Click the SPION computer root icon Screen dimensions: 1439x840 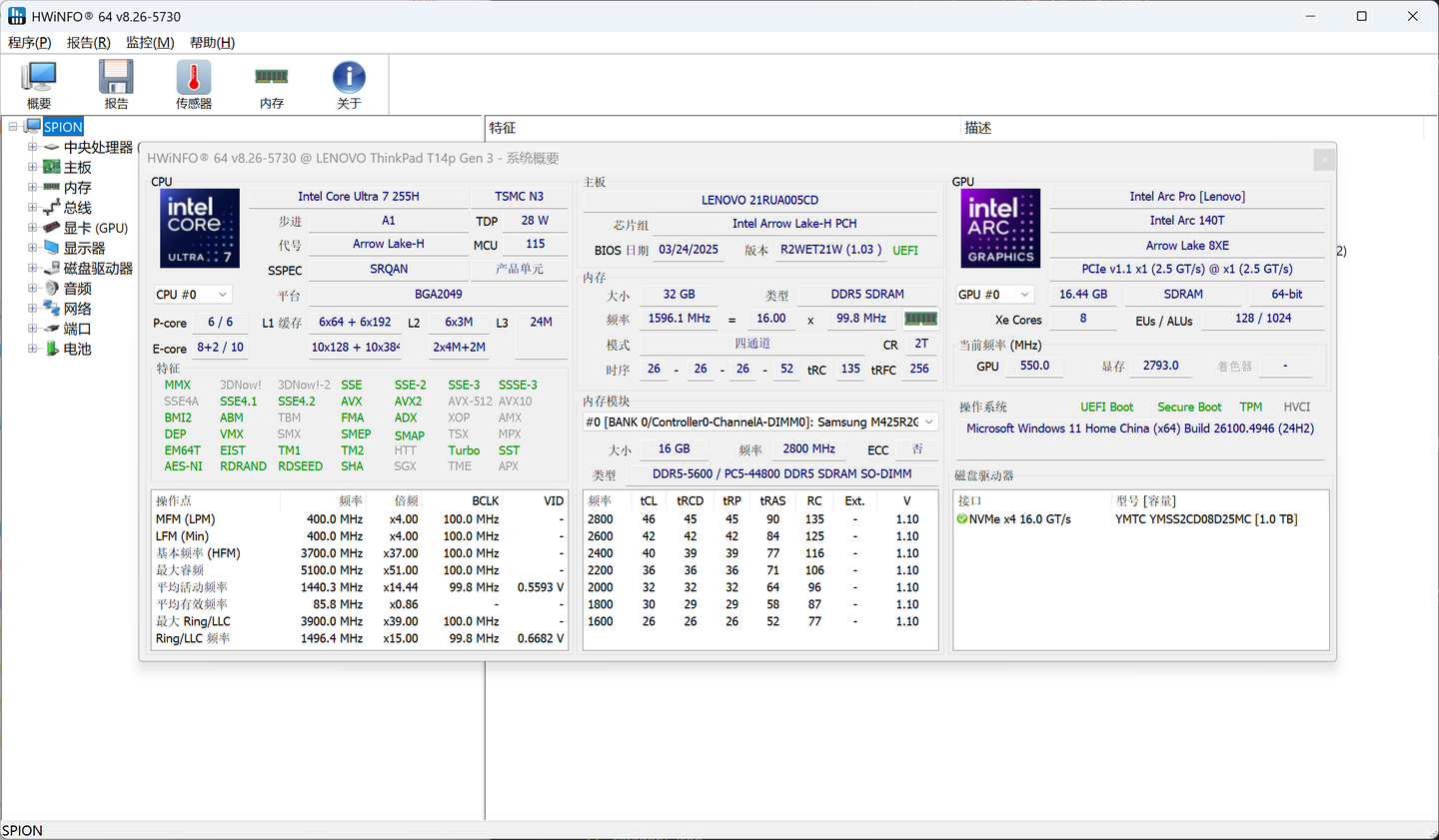tap(32, 127)
